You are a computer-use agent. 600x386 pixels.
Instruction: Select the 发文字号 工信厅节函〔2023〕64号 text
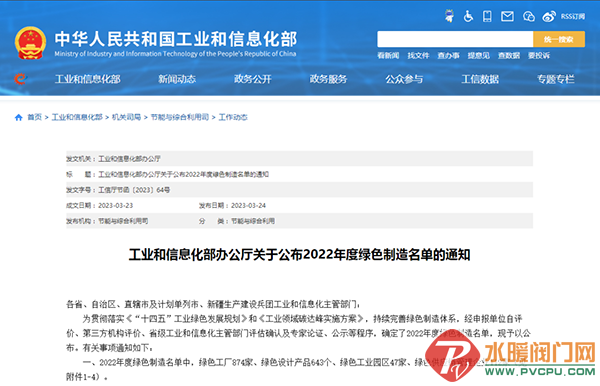(118, 190)
